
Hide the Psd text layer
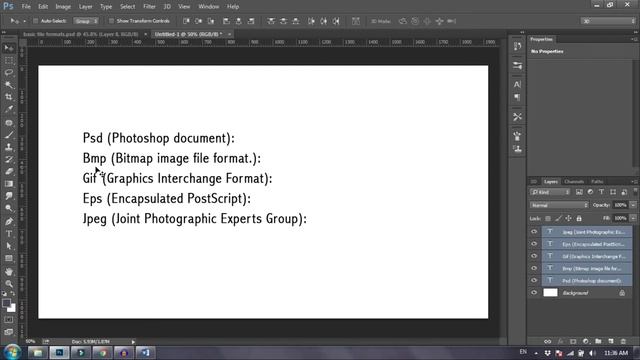(534, 281)
